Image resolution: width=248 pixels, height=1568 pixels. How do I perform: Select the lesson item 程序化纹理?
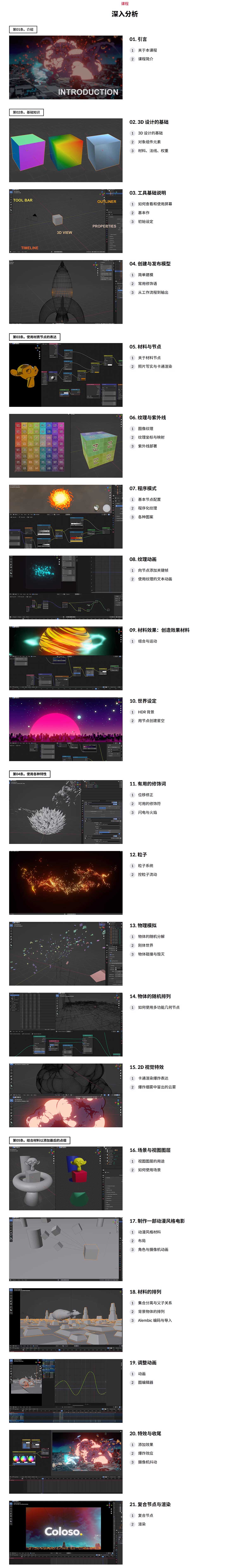click(148, 508)
